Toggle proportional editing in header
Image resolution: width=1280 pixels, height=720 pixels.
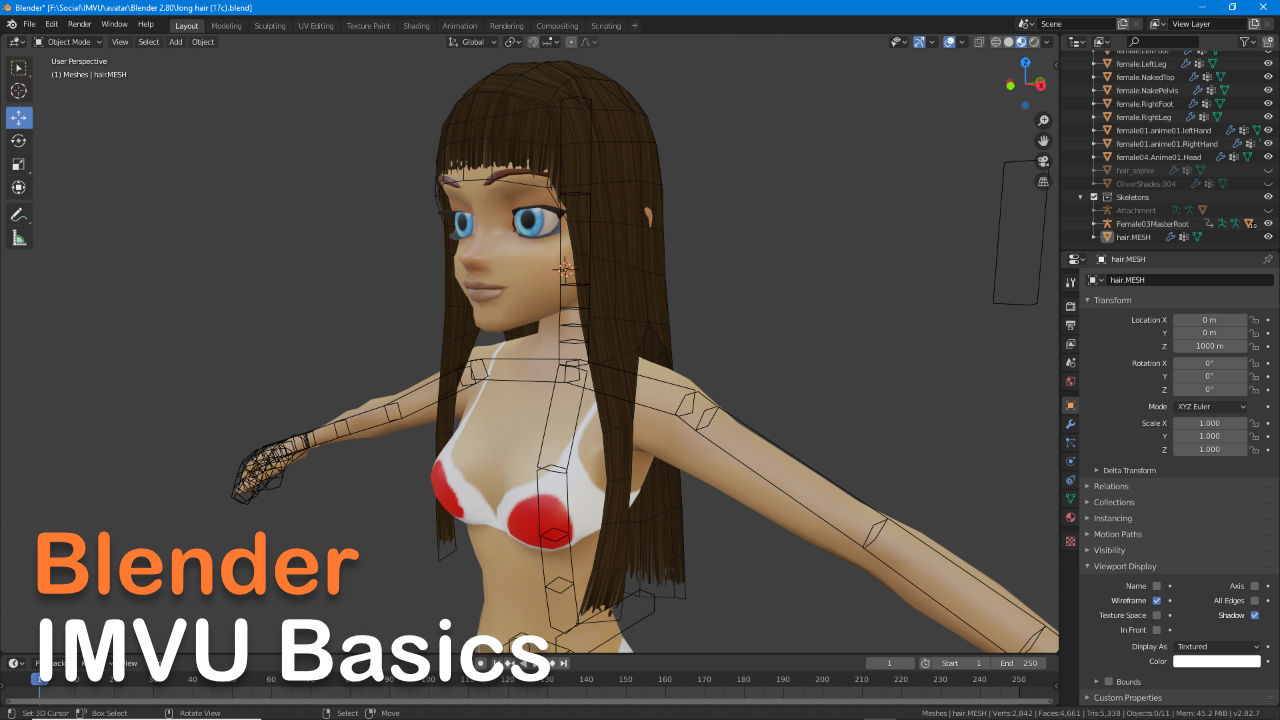click(572, 42)
